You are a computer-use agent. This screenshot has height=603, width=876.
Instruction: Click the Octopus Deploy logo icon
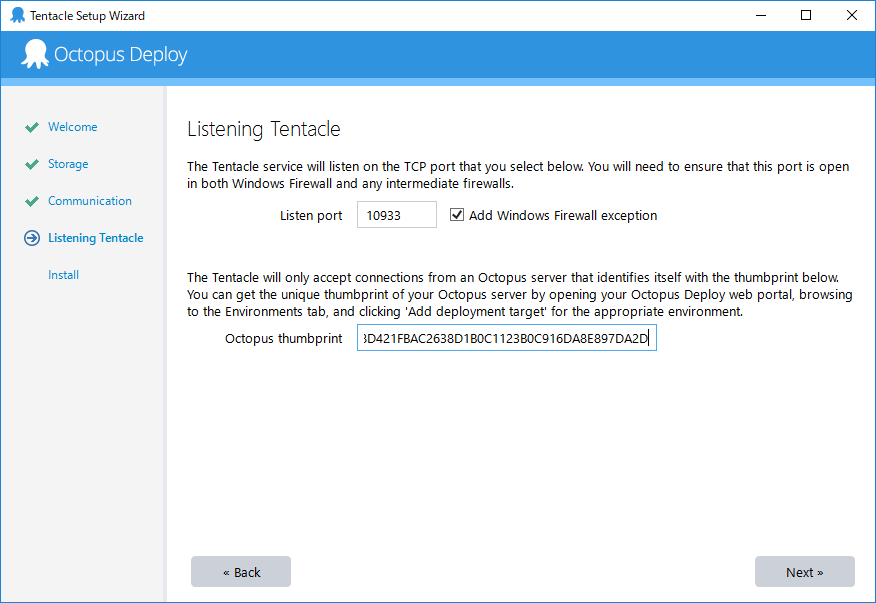[35, 54]
